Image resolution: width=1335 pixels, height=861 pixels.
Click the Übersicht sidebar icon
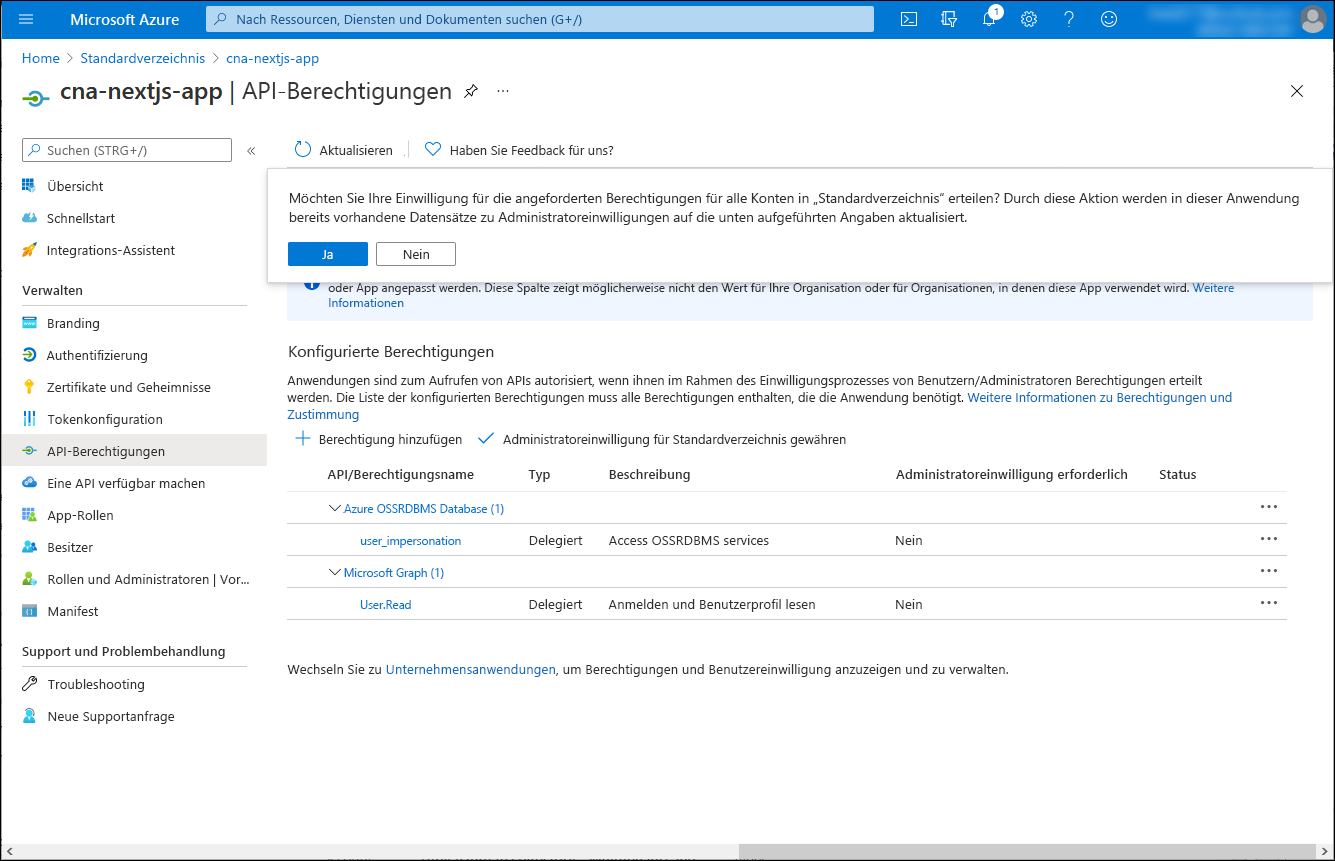pos(29,186)
